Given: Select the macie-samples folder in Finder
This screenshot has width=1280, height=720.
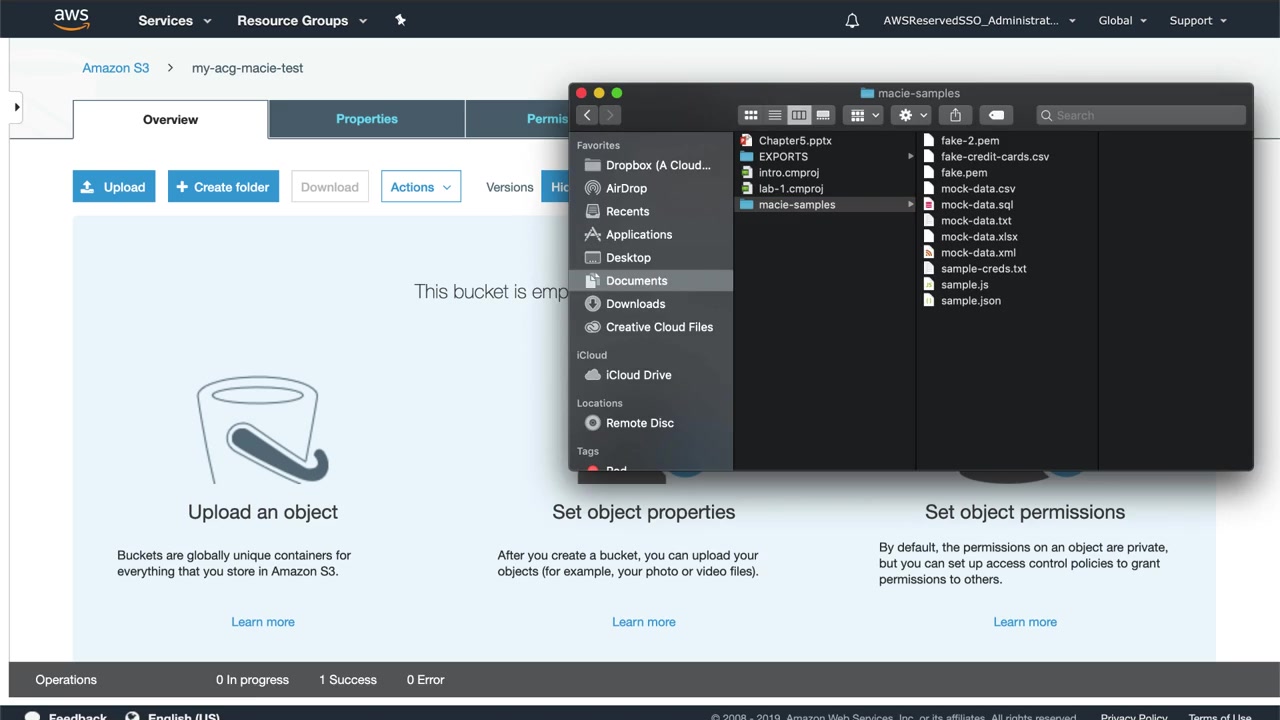Looking at the screenshot, I should (x=825, y=205).
